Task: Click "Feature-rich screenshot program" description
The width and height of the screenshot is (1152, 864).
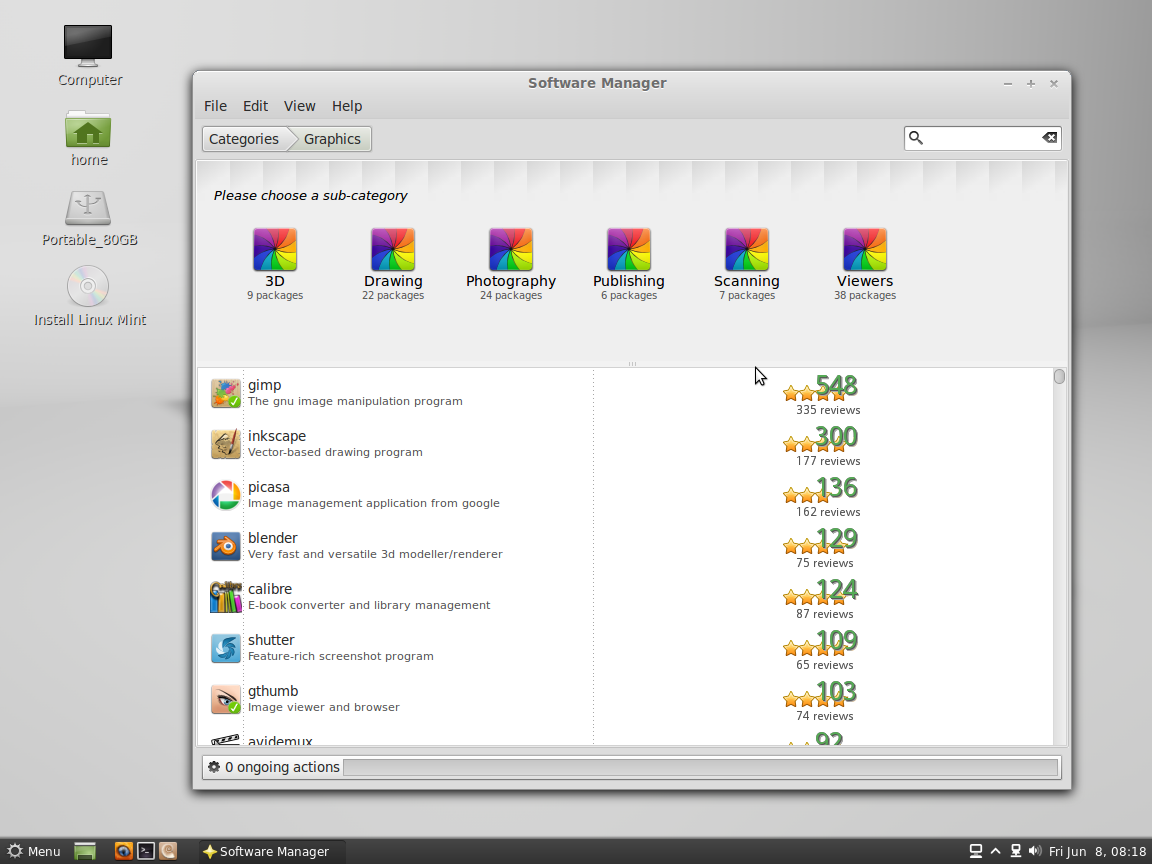Action: pos(340,656)
